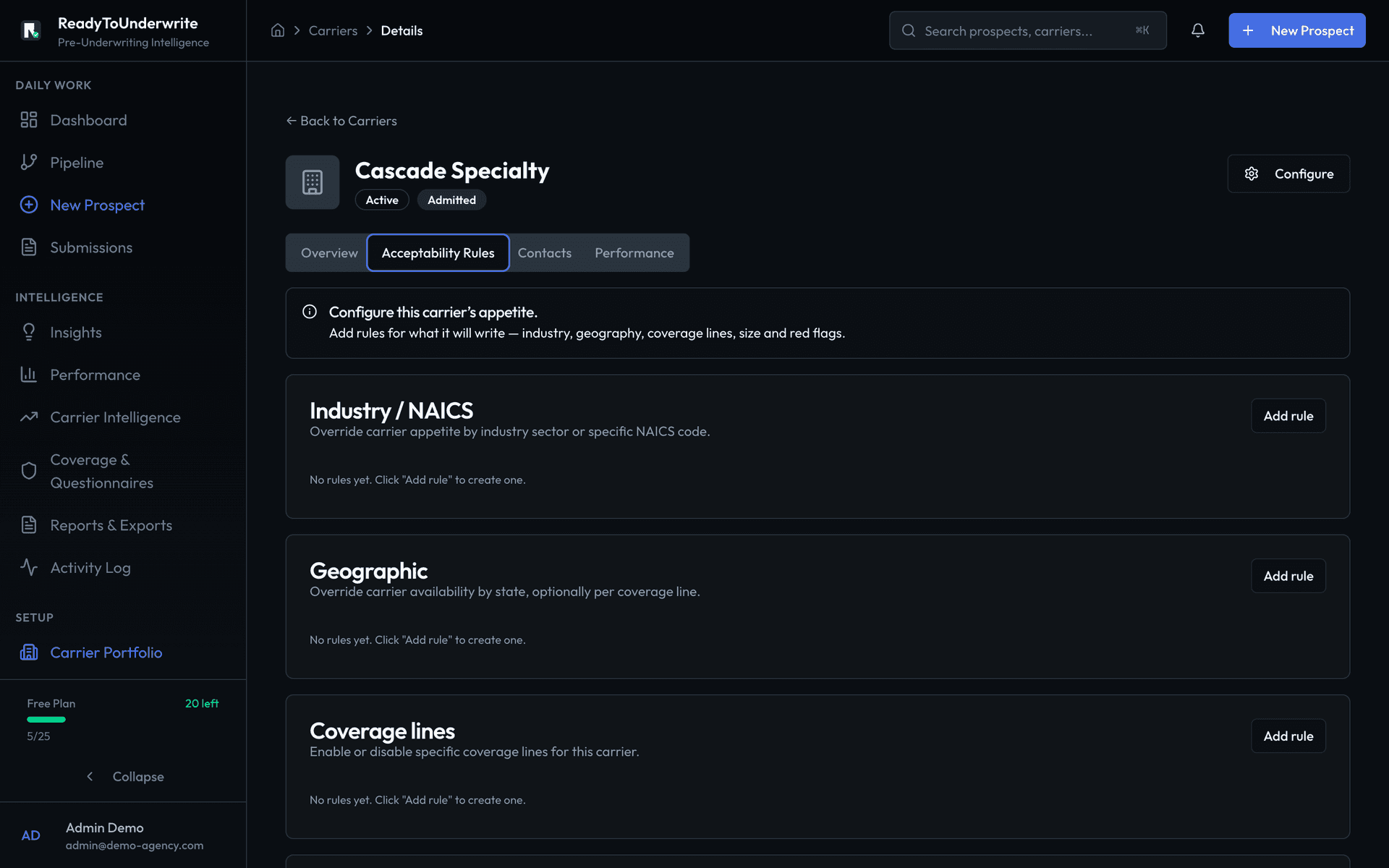The height and width of the screenshot is (868, 1389).
Task: Click the Insights lightbulb icon
Action: 29,332
